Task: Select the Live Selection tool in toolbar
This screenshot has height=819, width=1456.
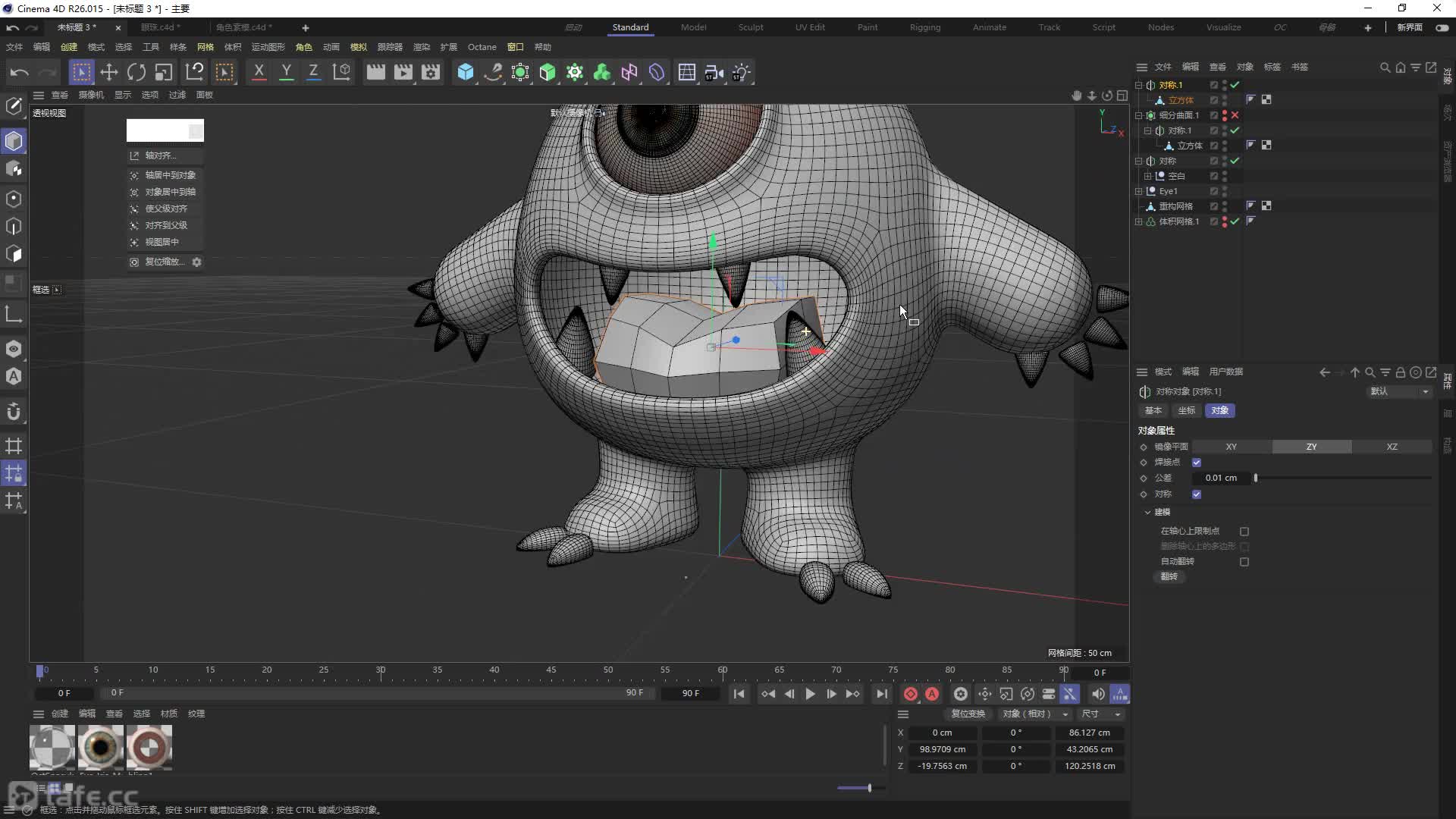Action: 81,72
